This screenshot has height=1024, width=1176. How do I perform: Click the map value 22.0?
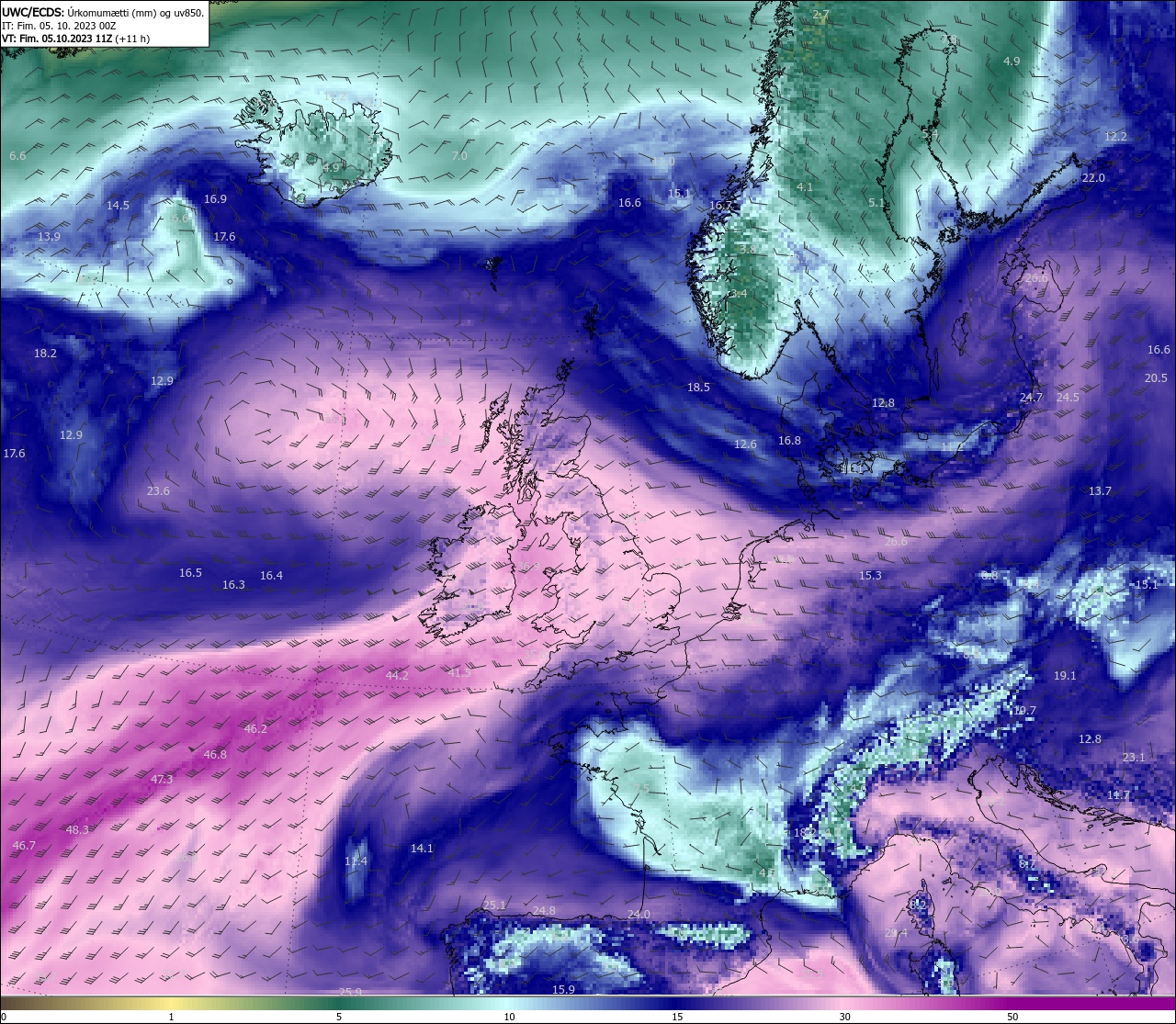[x=1093, y=177]
